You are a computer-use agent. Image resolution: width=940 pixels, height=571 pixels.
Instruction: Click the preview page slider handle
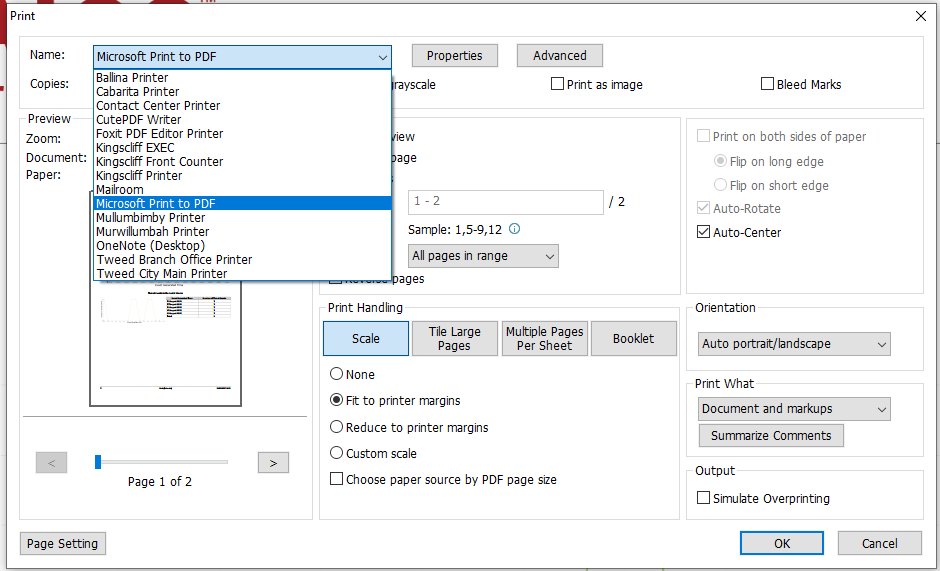[x=98, y=462]
